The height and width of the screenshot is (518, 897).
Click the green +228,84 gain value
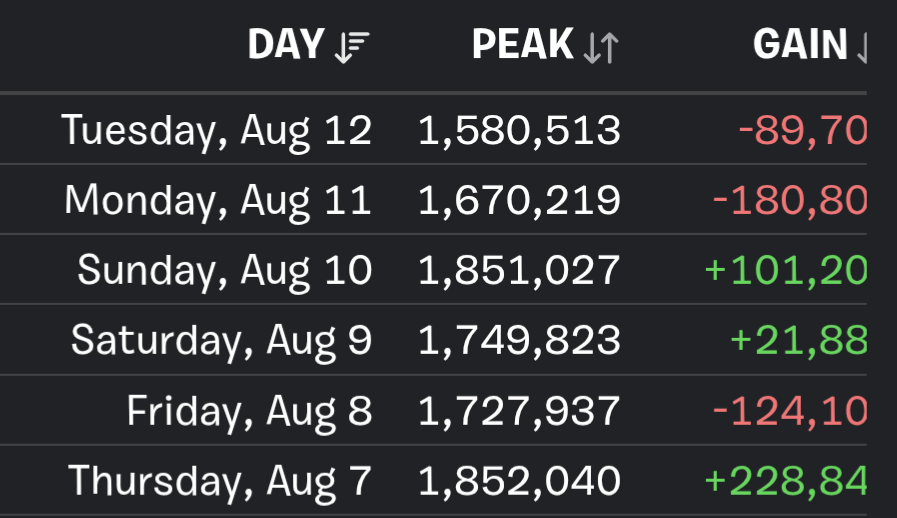tap(786, 481)
